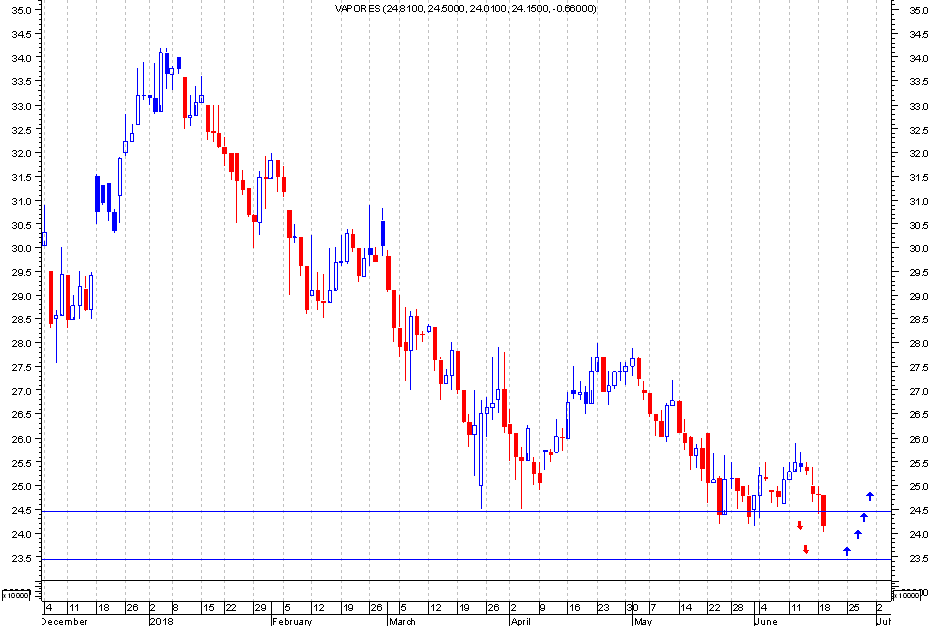Select date label 15 on time axis
932x626 pixels.
(209, 608)
